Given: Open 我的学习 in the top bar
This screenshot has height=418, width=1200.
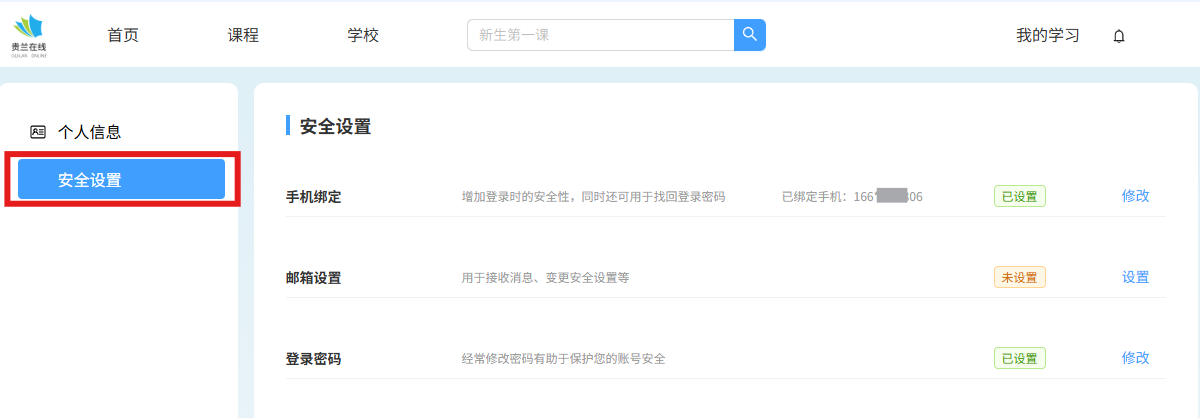Looking at the screenshot, I should click(1048, 35).
